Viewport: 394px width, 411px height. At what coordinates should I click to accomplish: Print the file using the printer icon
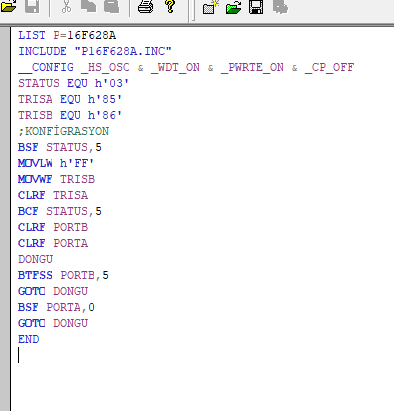[146, 7]
